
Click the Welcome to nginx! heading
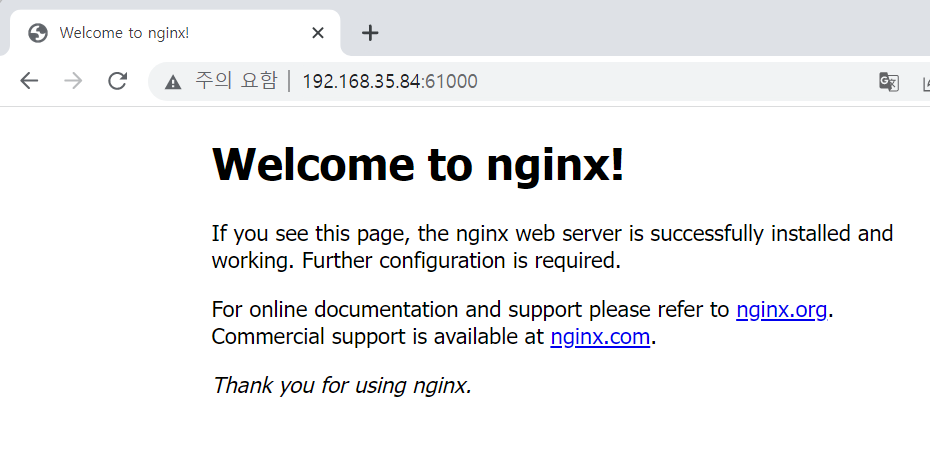[418, 164]
